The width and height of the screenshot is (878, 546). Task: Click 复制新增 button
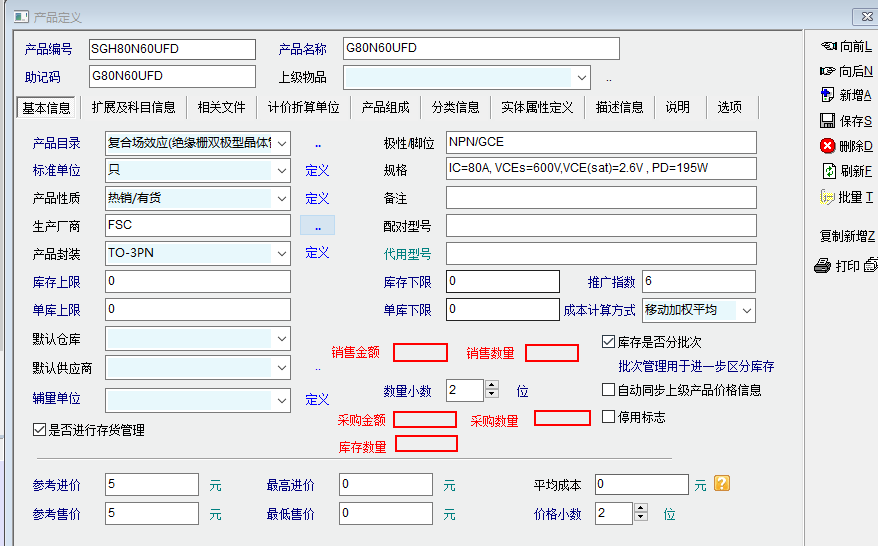846,236
